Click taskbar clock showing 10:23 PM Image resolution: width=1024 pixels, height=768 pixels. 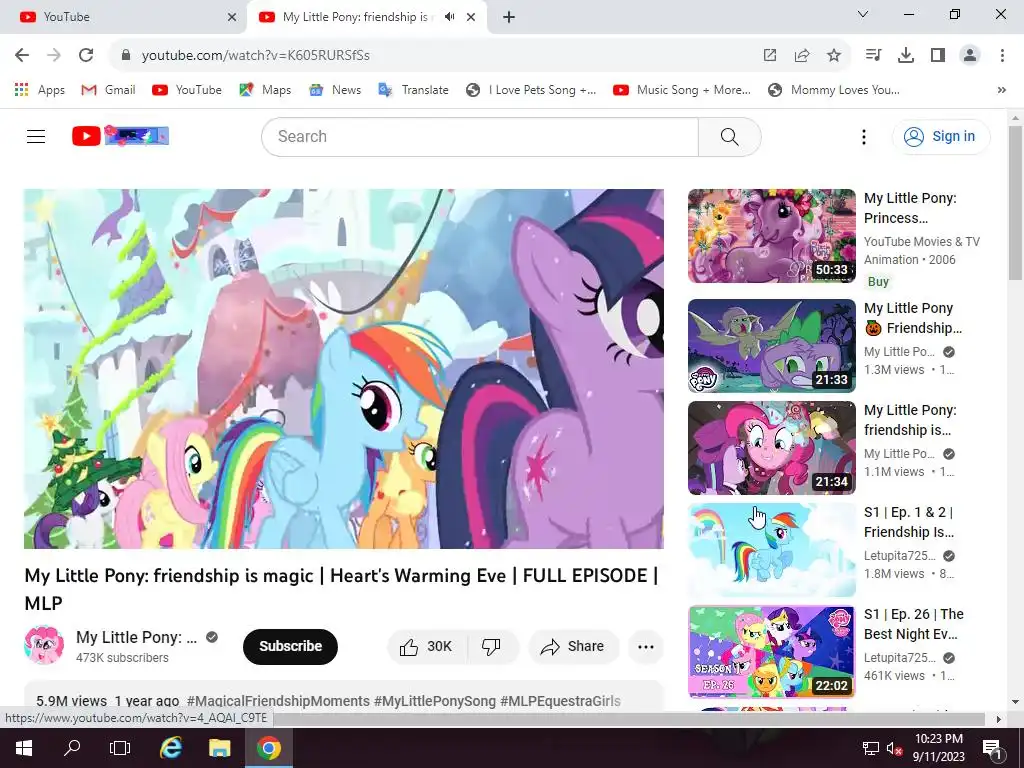click(938, 748)
